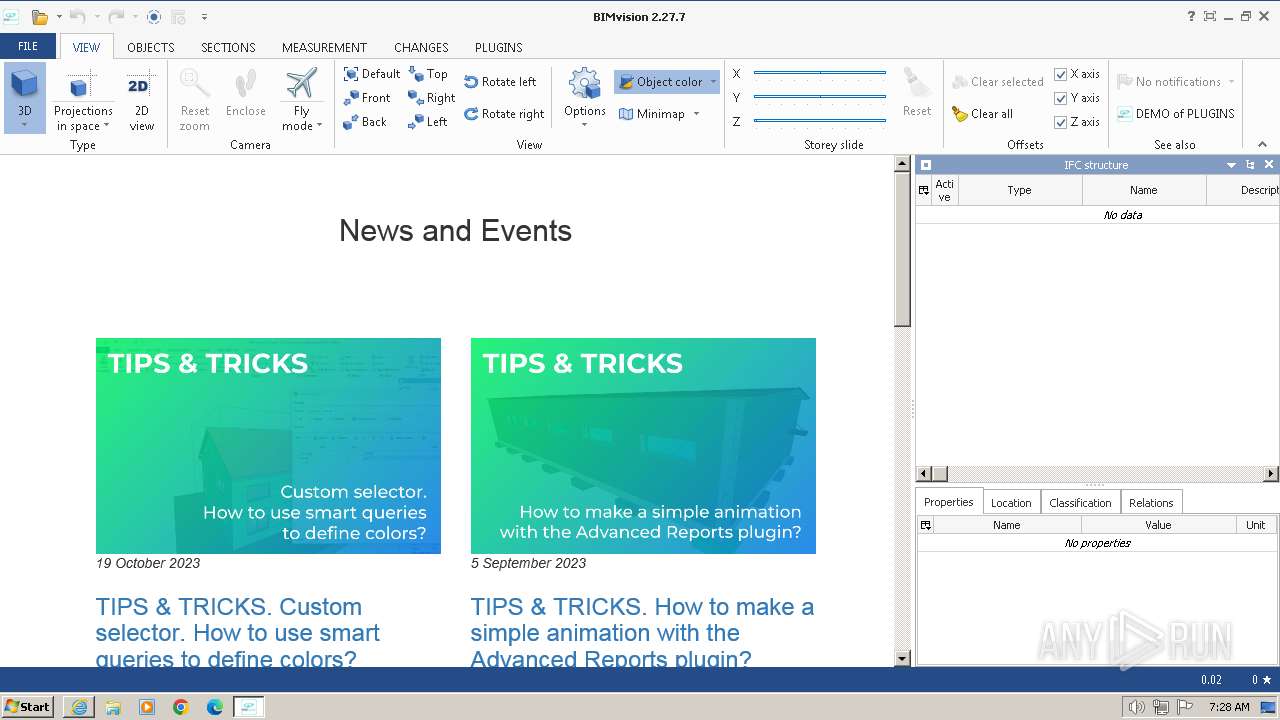Open file folder icon in quick access toolbar

40,17
